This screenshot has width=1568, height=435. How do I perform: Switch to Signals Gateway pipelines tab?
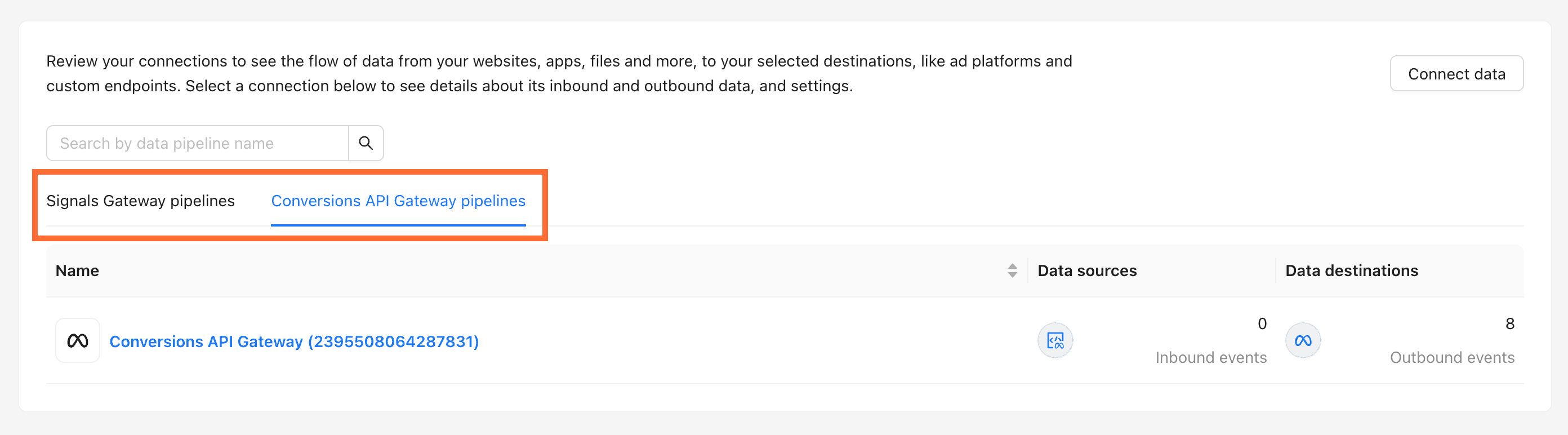tap(141, 201)
